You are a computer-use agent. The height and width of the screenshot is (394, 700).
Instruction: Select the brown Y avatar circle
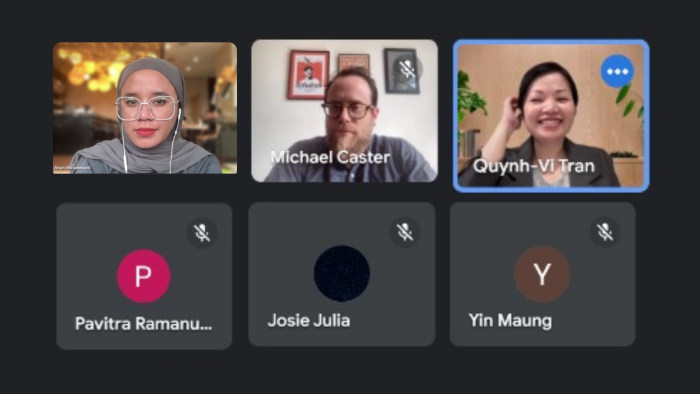pos(542,274)
